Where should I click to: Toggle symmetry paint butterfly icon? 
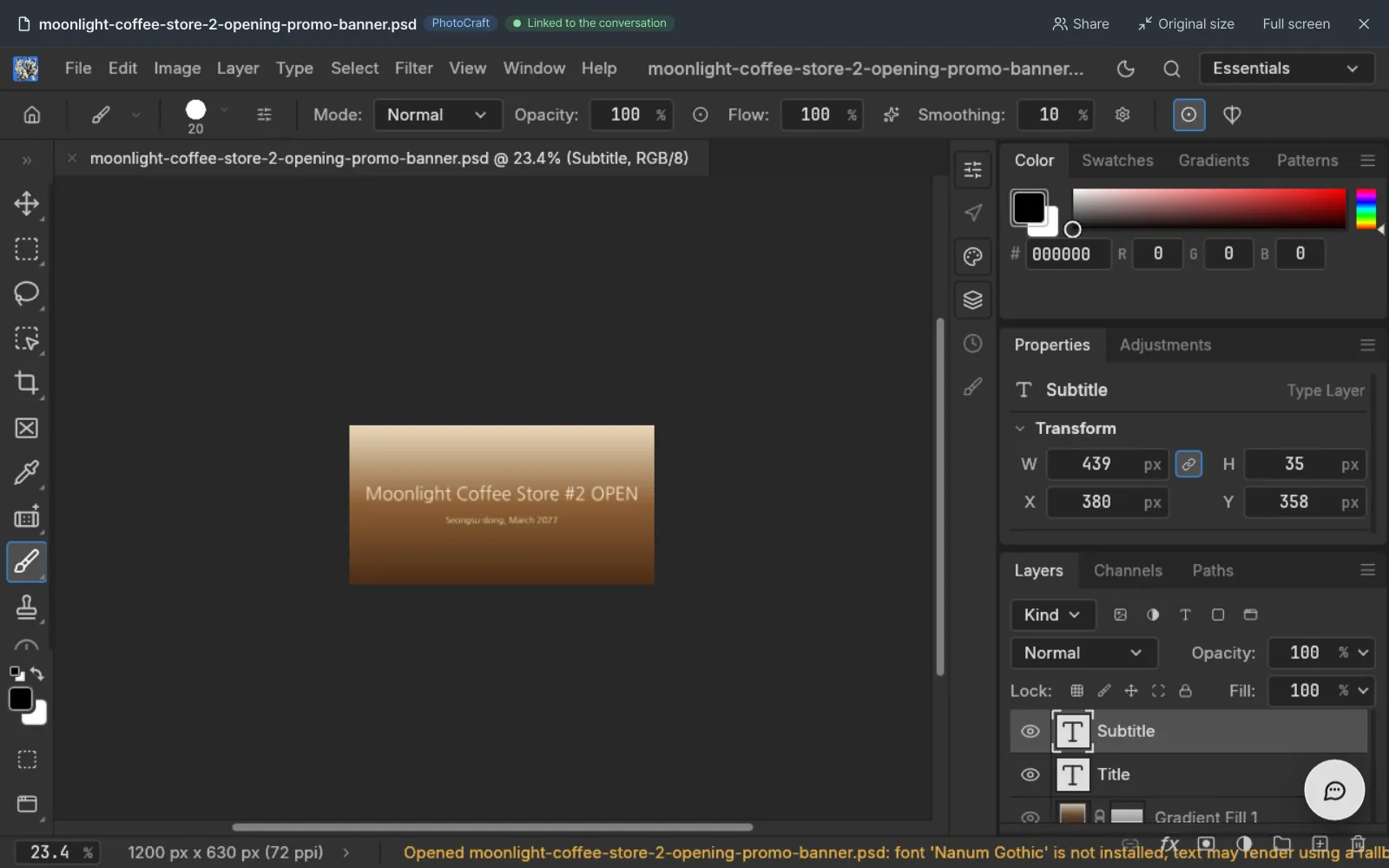pyautogui.click(x=1232, y=115)
